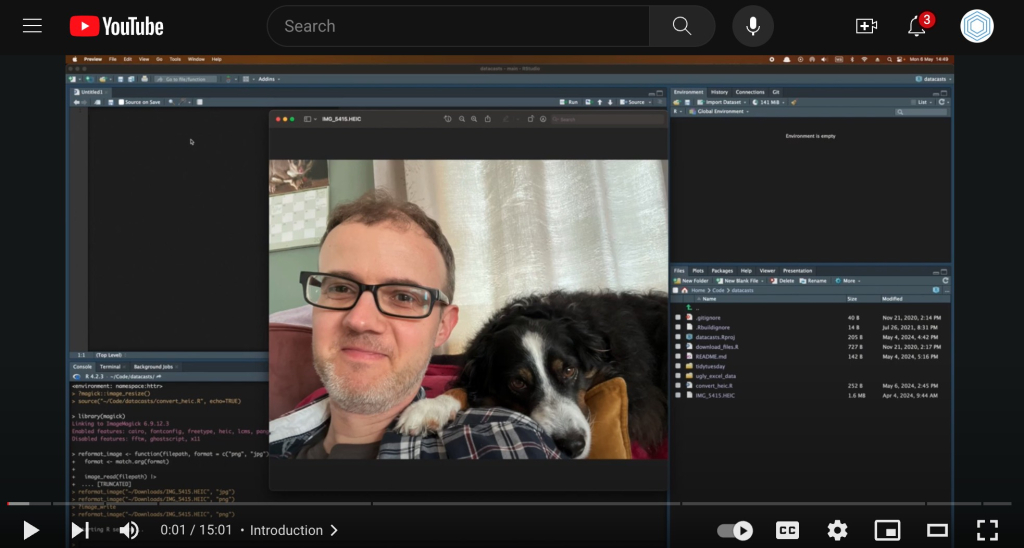
Task: Open the Import Dataset dropdown
Action: point(722,102)
